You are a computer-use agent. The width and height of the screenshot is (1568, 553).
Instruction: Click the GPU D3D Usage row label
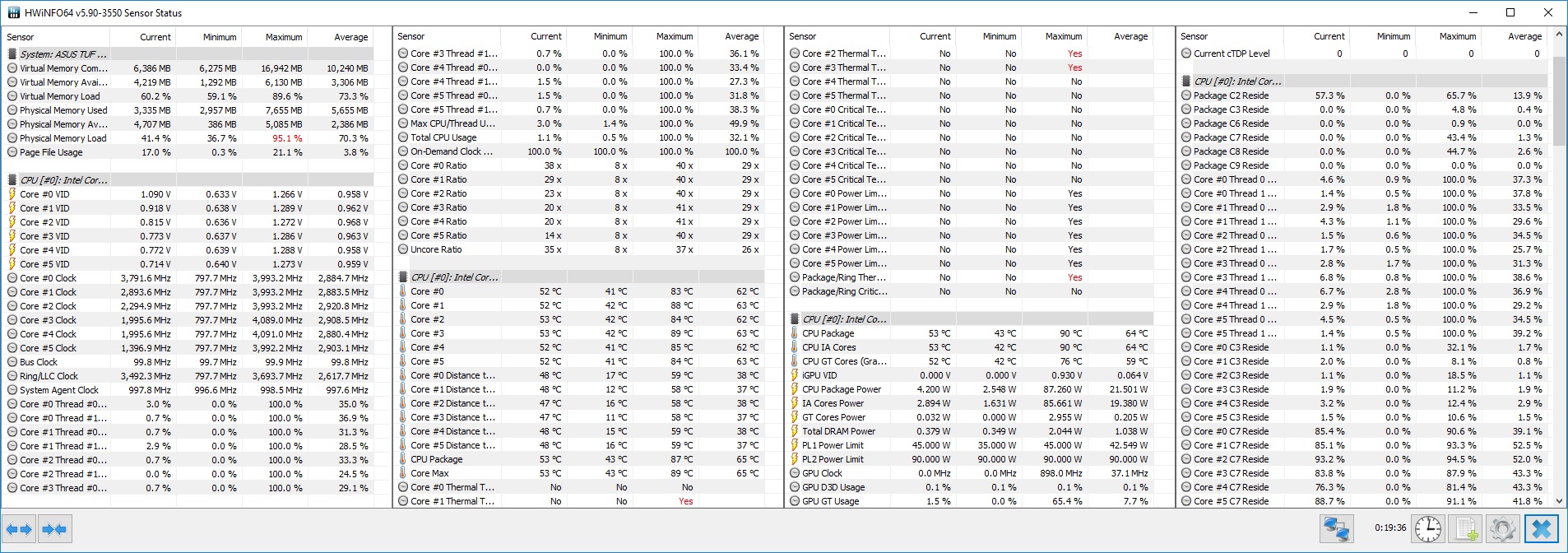(833, 487)
